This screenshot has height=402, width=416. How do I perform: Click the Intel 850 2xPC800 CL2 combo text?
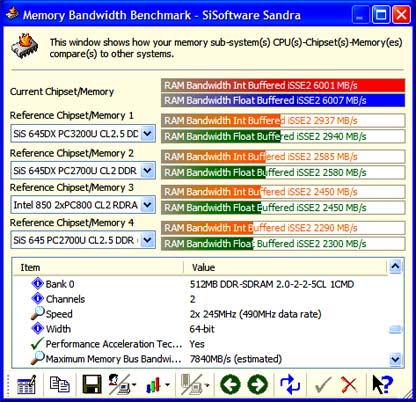(x=75, y=205)
